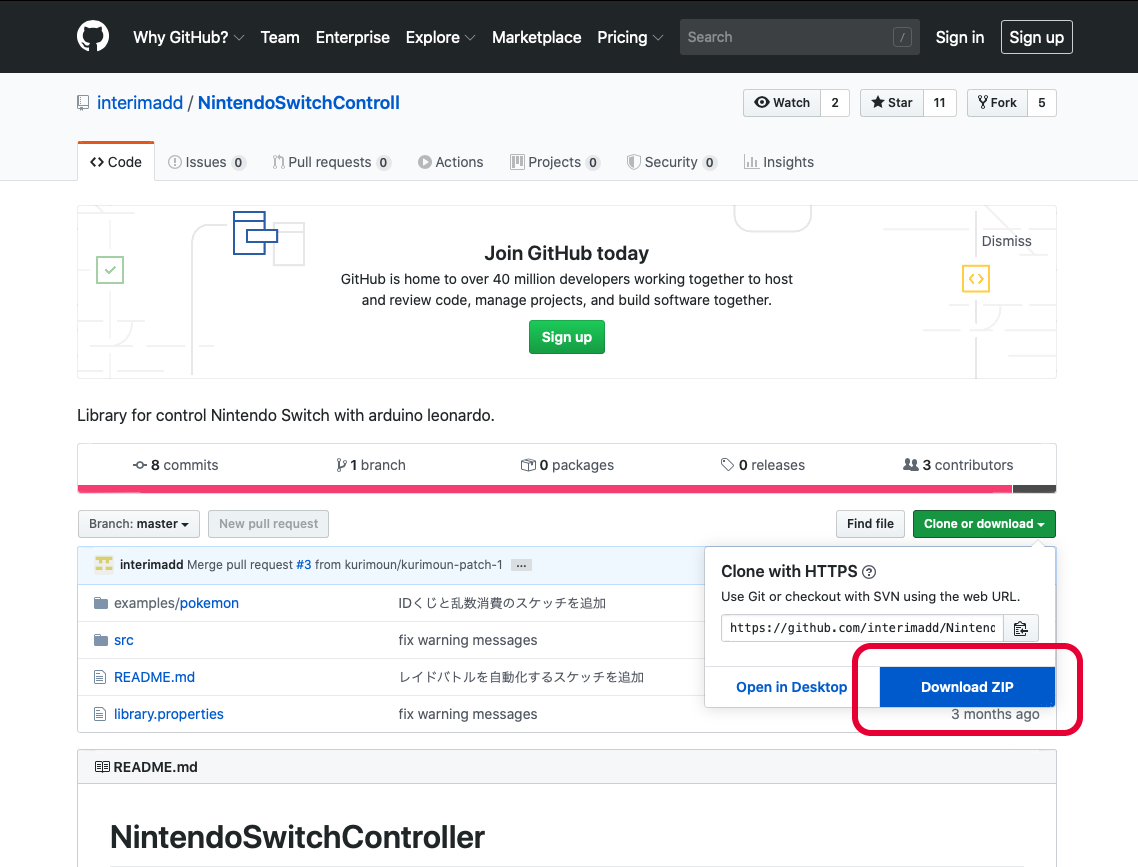Open the Pricing dropdown menu
The image size is (1138, 867).
click(x=629, y=37)
